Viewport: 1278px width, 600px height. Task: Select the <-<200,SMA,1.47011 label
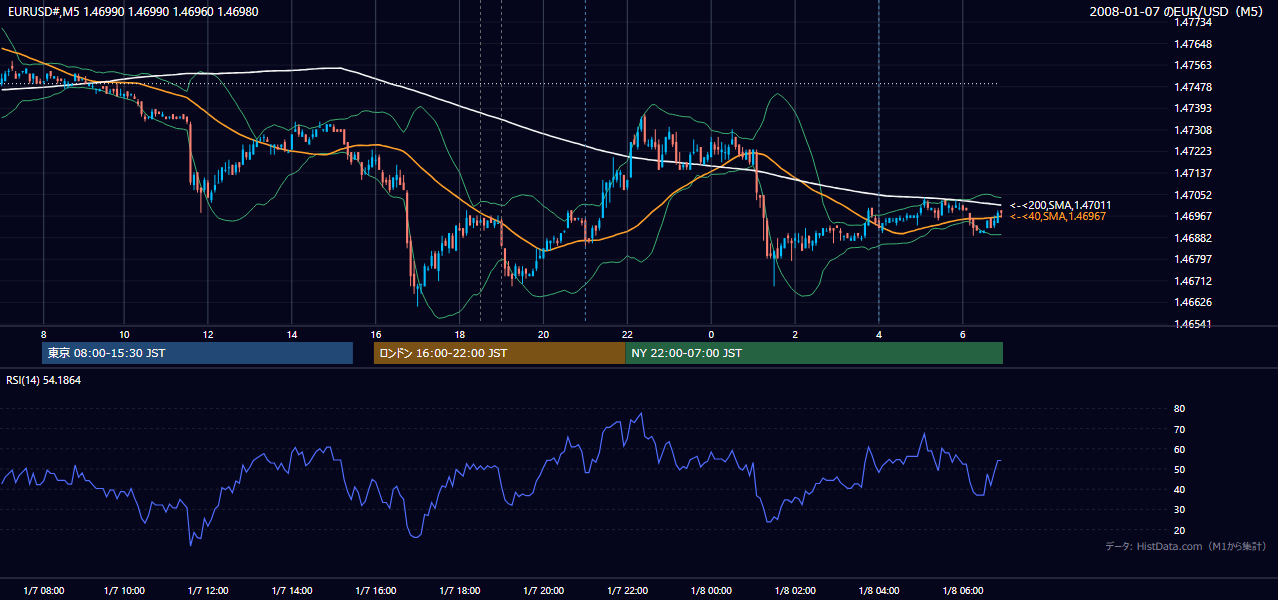click(x=1060, y=205)
